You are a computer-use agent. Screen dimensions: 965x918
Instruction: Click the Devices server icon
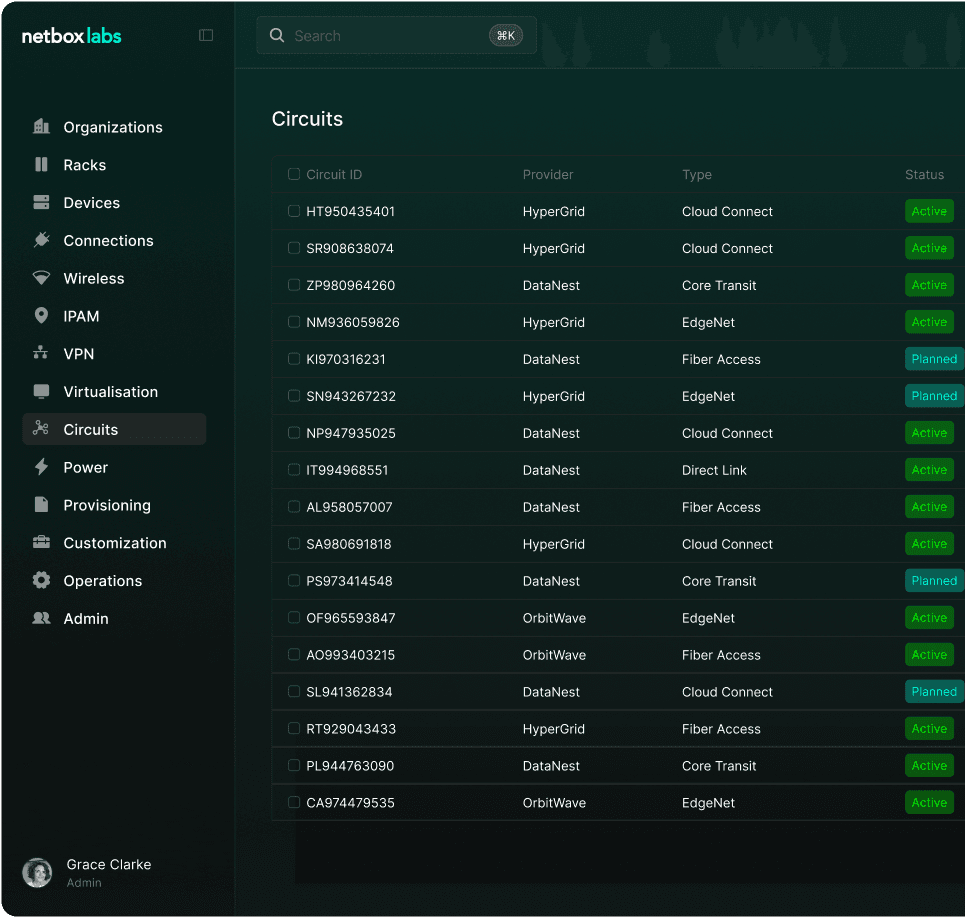[41, 203]
